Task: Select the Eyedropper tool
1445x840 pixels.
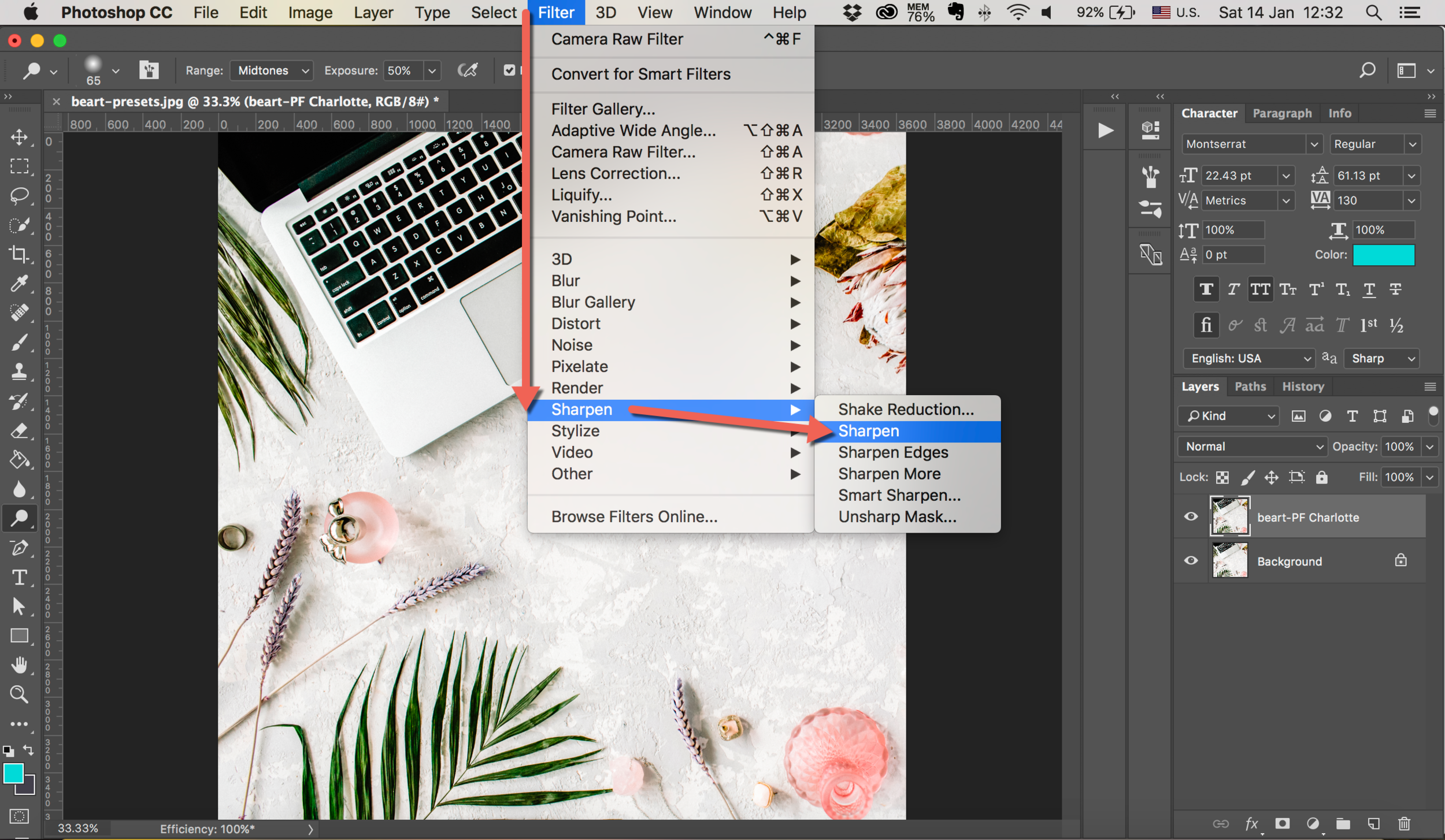Action: tap(19, 284)
